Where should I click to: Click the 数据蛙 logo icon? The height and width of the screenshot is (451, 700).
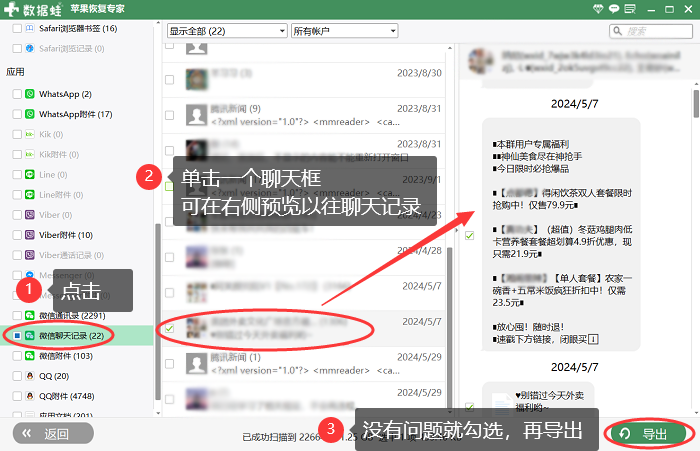[11, 9]
